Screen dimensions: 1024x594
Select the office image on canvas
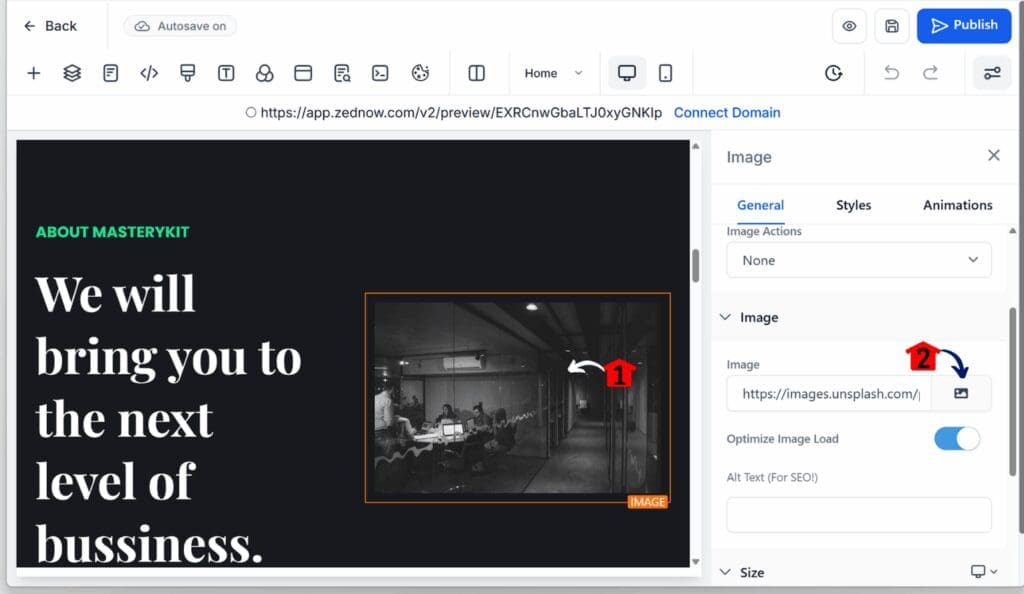pyautogui.click(x=516, y=397)
